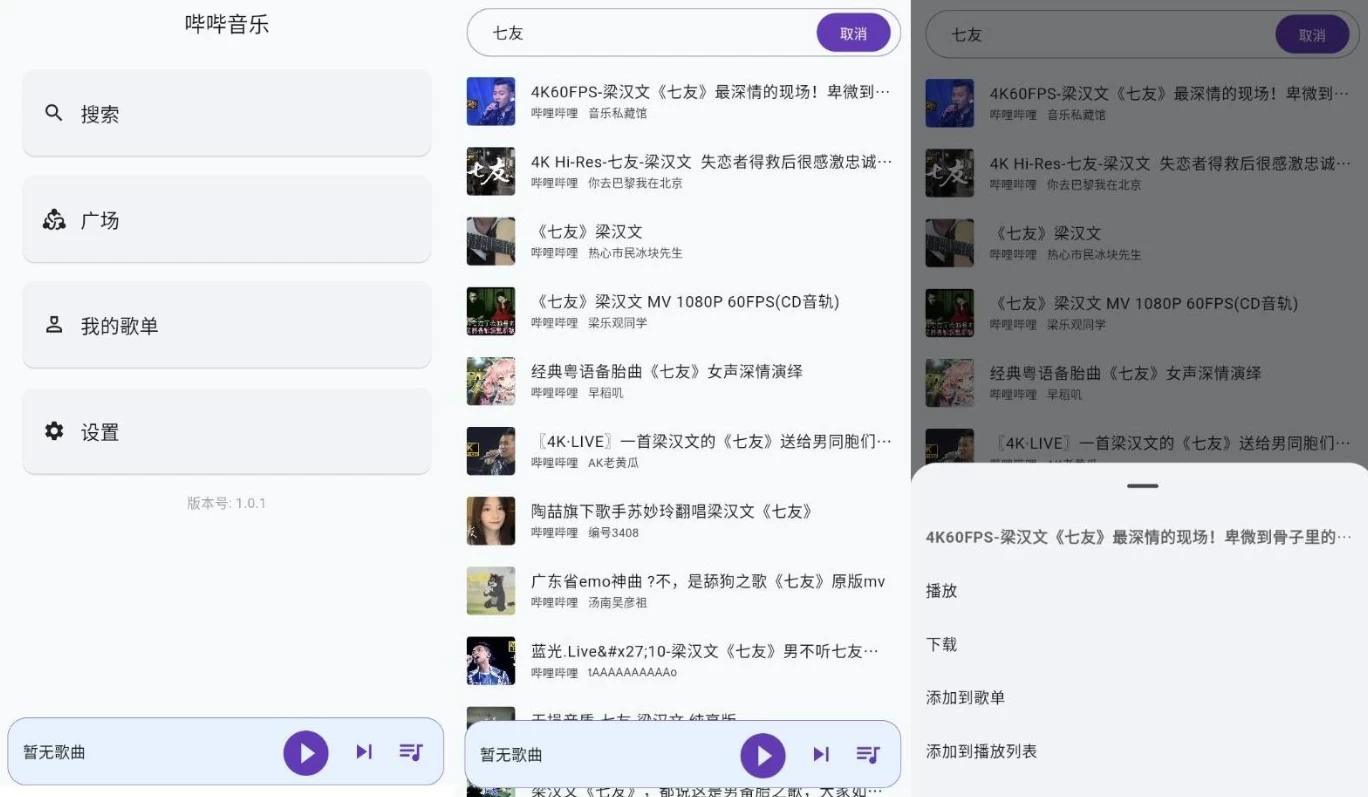The width and height of the screenshot is (1368, 797).
Task: Open 设置 using the gear icon
Action: pyautogui.click(x=54, y=431)
